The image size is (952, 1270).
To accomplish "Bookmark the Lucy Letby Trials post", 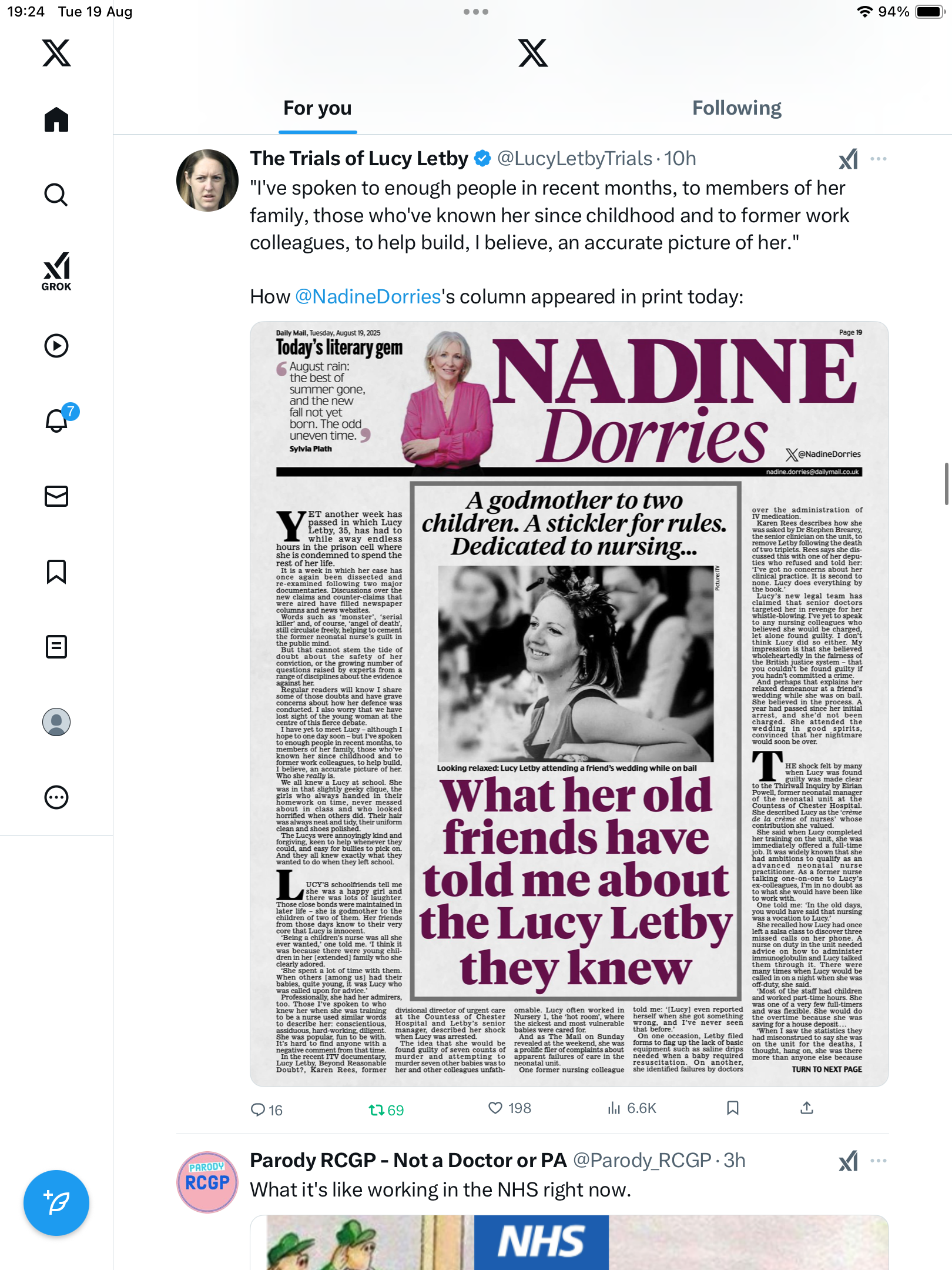I will tap(732, 1108).
